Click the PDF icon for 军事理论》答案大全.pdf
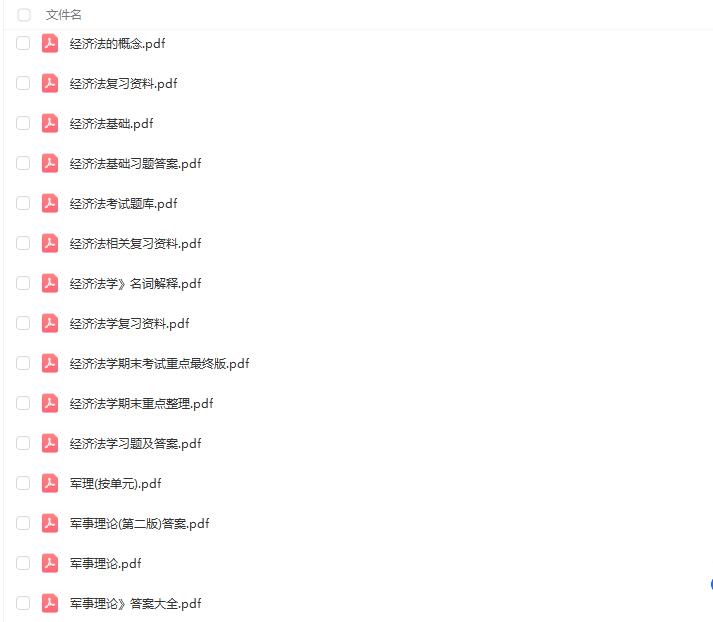 [50, 604]
